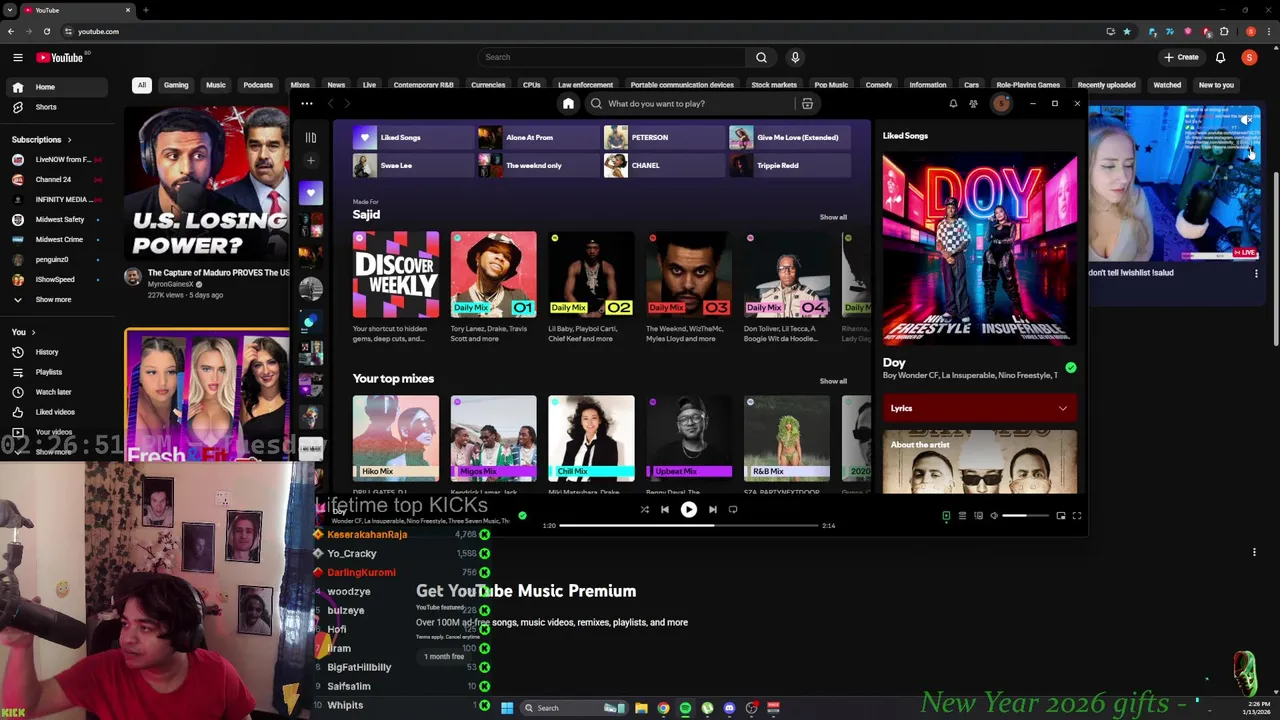
Task: Bookmark this page with the star icon
Action: coord(1127,31)
